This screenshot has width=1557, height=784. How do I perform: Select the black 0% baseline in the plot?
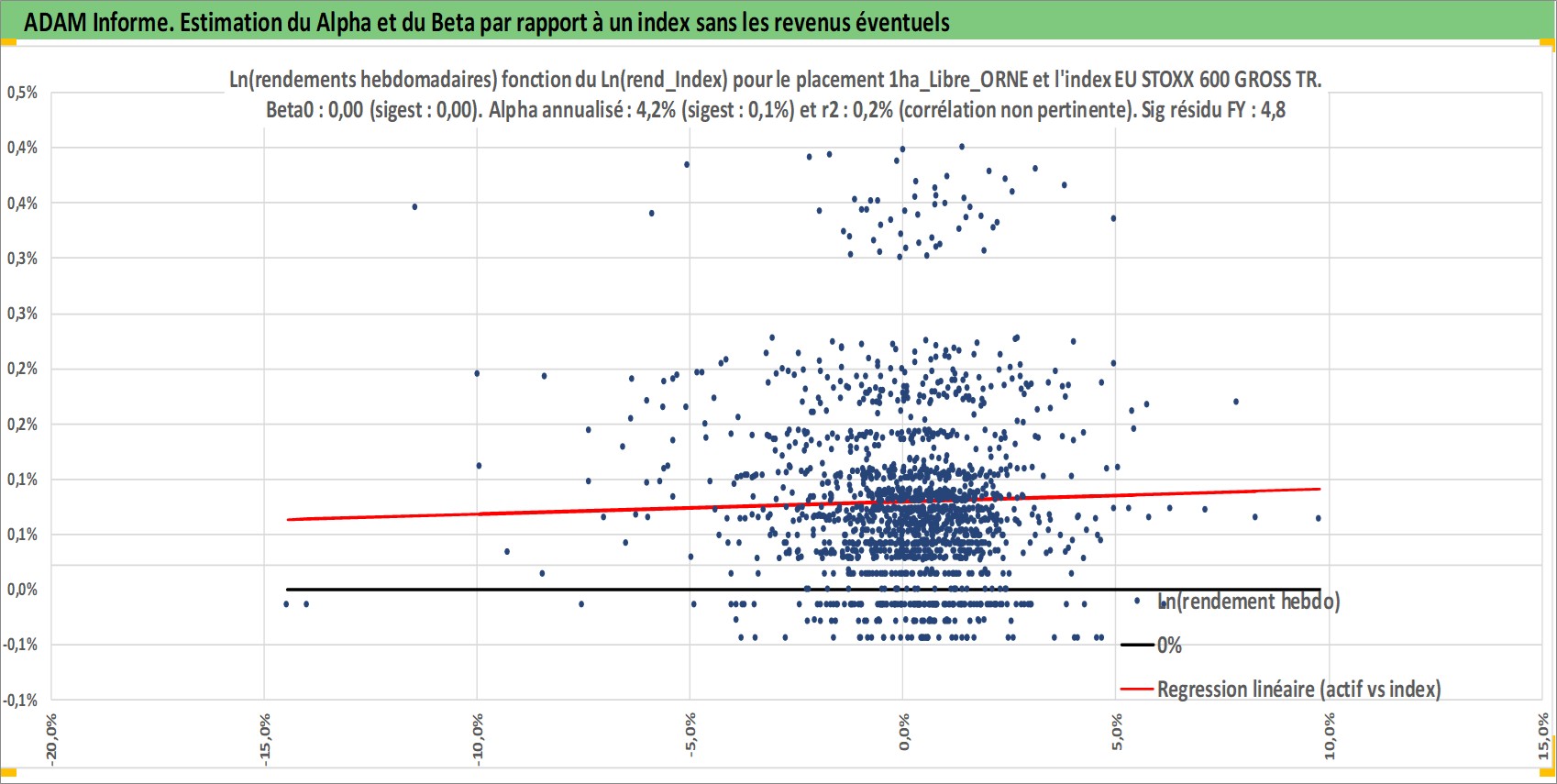803,589
